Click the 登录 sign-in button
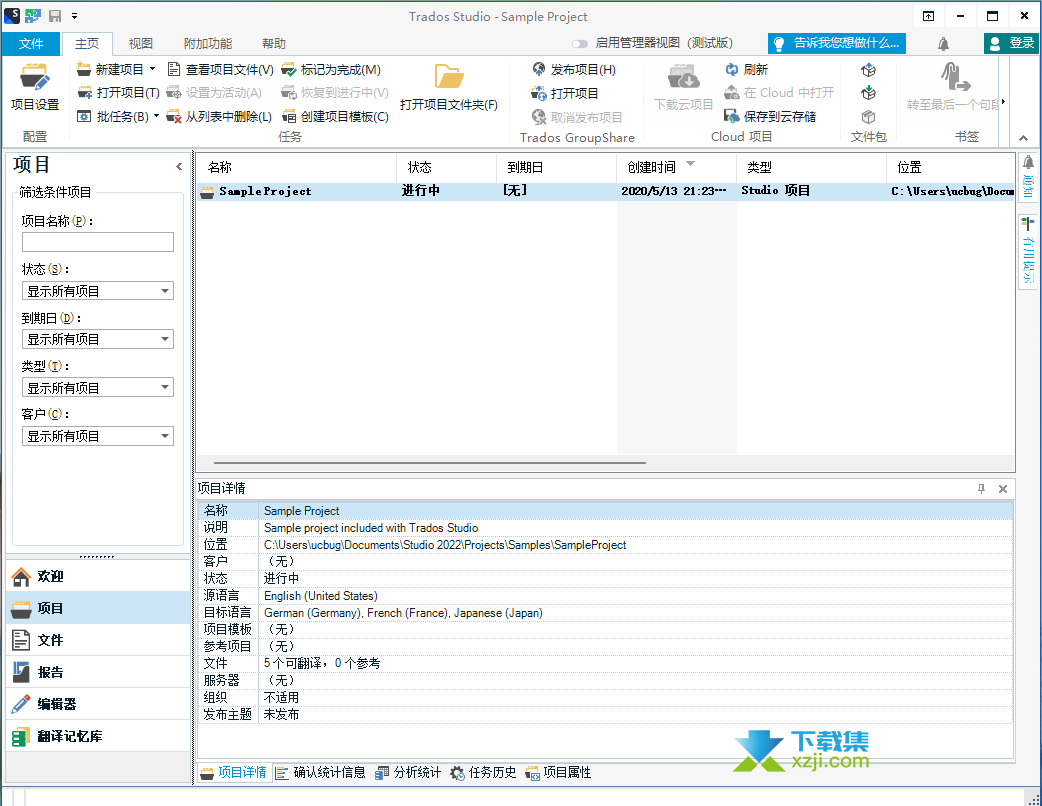Image resolution: width=1042 pixels, height=806 pixels. [x=1011, y=43]
